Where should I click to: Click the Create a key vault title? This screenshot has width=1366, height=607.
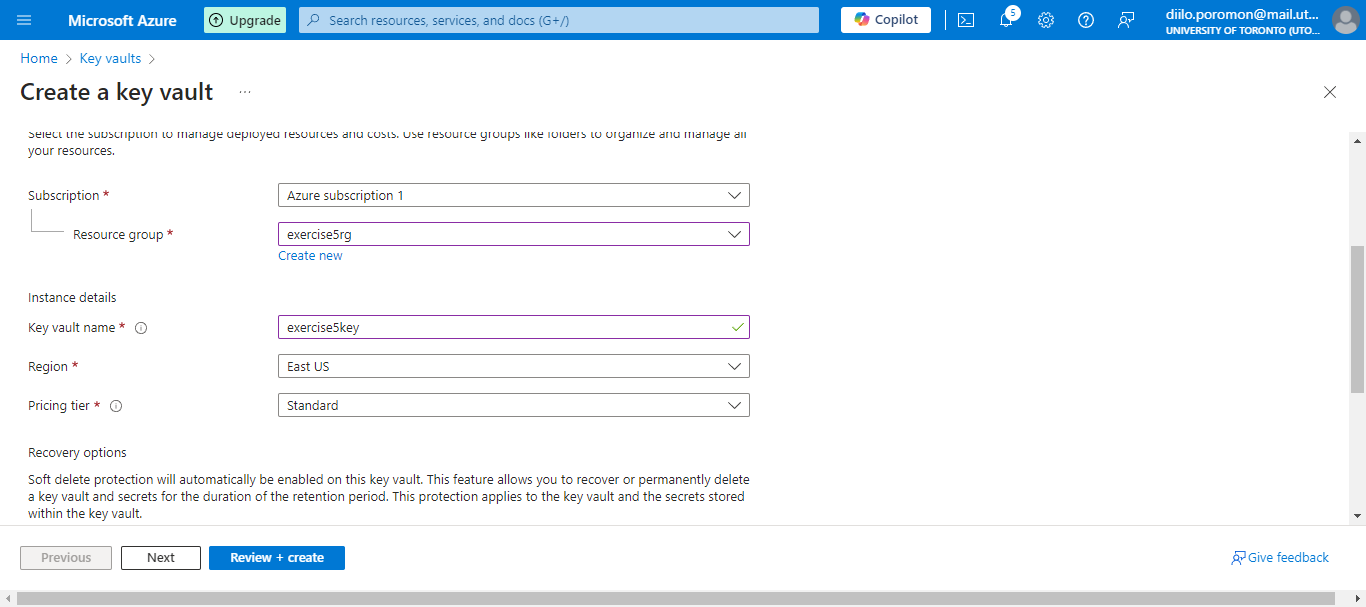point(117,92)
